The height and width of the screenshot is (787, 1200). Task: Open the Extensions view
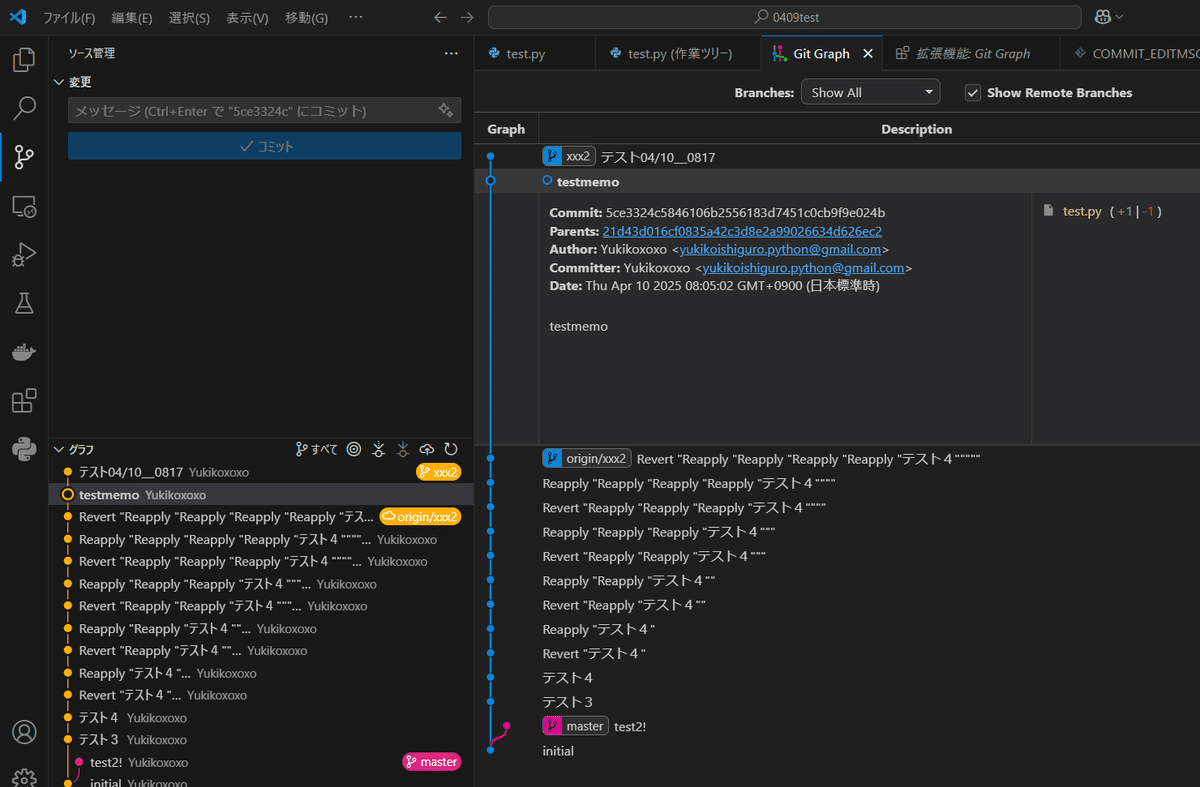[23, 399]
